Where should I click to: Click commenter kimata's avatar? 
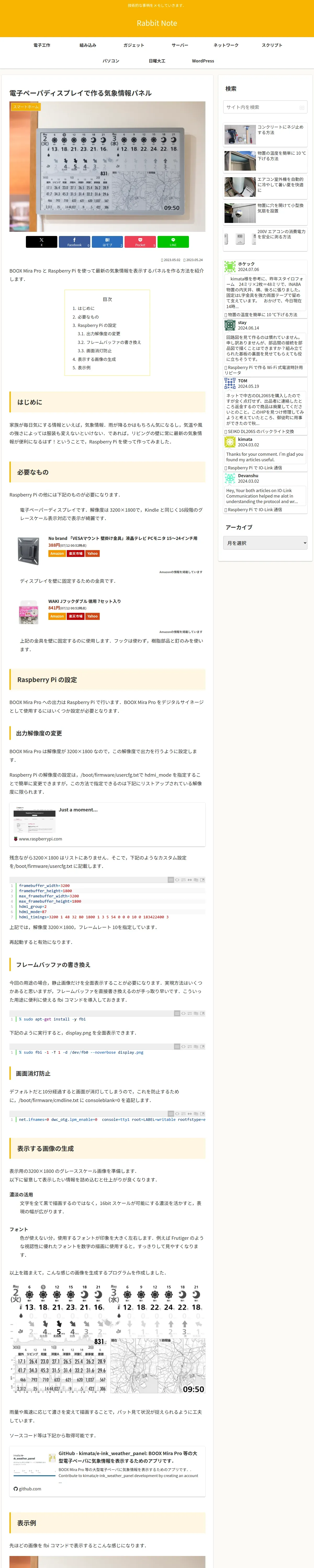point(230,442)
